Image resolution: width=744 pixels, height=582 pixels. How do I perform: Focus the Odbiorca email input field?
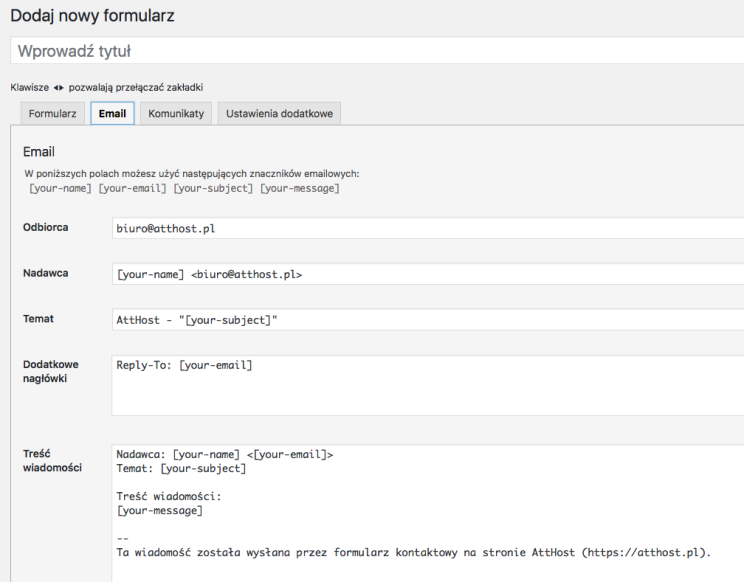pyautogui.click(x=428, y=228)
